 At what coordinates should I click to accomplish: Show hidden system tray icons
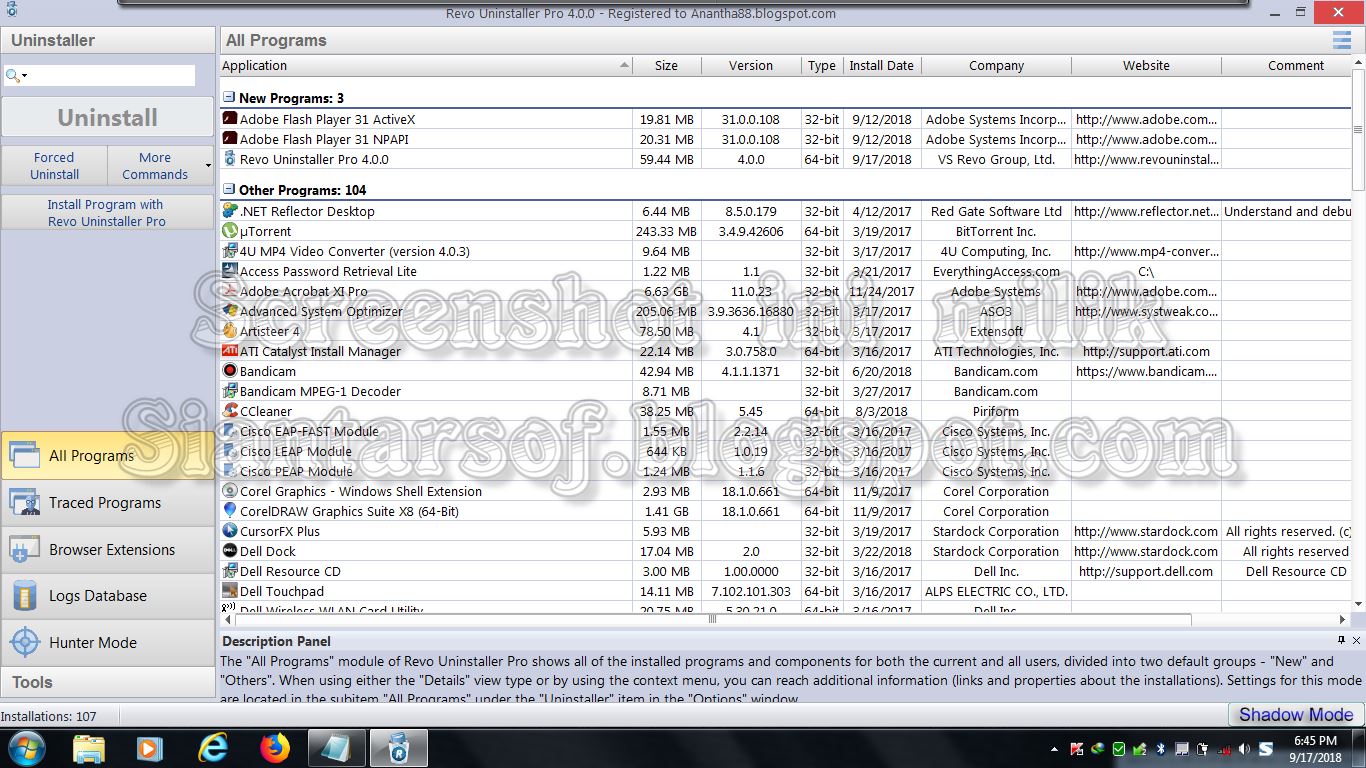(1055, 749)
